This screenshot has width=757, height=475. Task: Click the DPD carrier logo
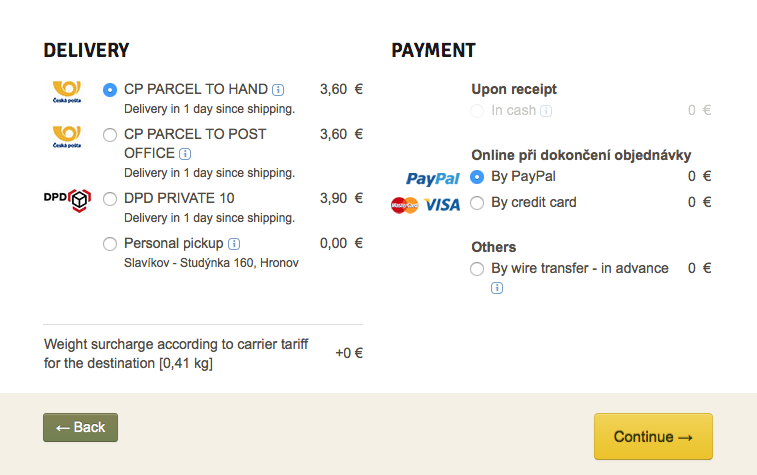tap(68, 199)
